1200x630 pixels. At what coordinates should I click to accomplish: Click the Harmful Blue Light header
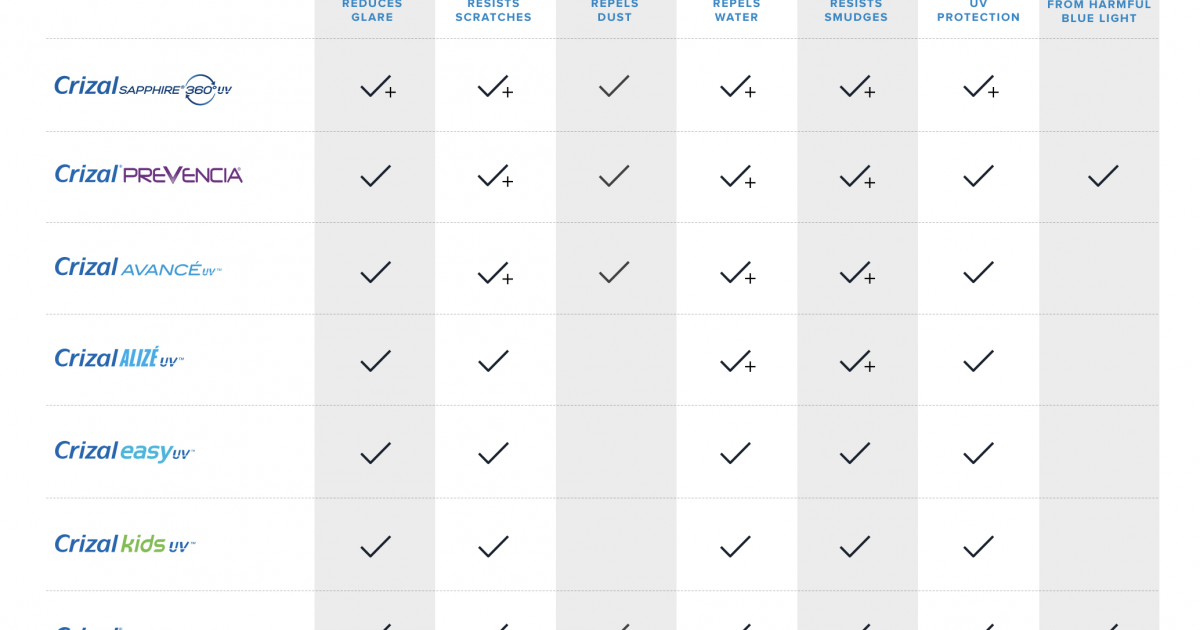1099,12
